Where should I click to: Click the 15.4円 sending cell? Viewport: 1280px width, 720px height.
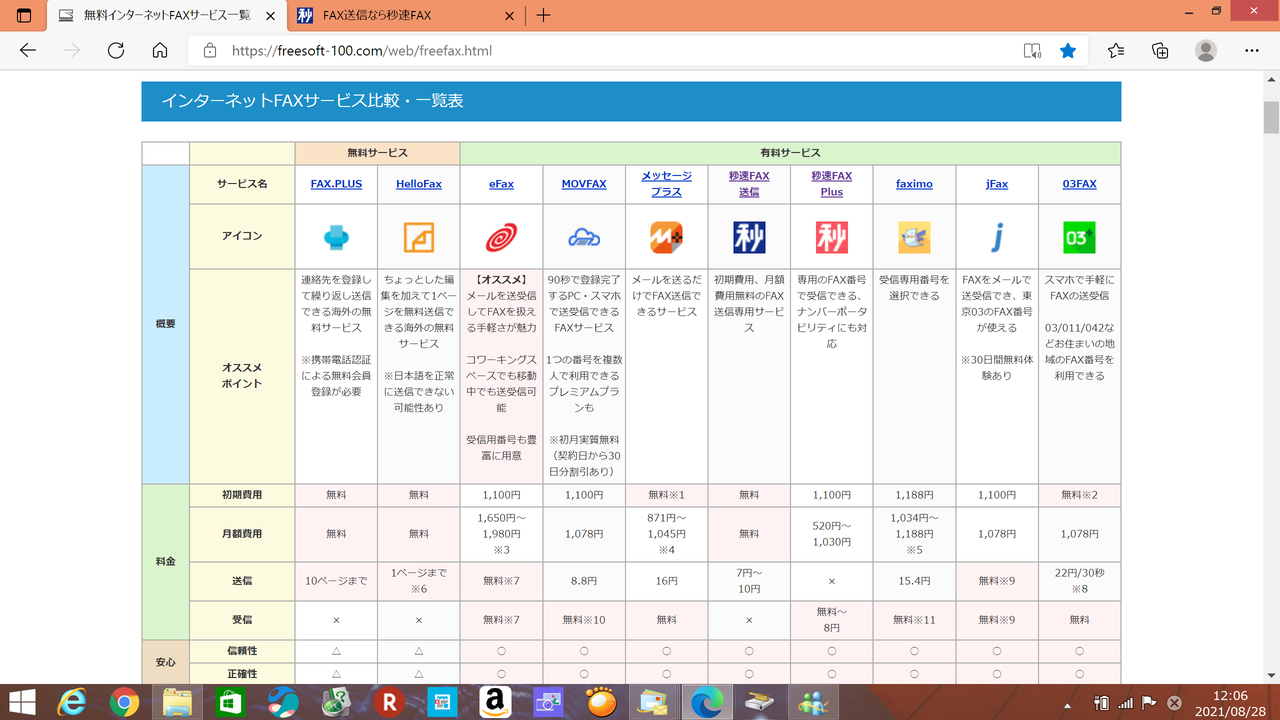point(914,580)
